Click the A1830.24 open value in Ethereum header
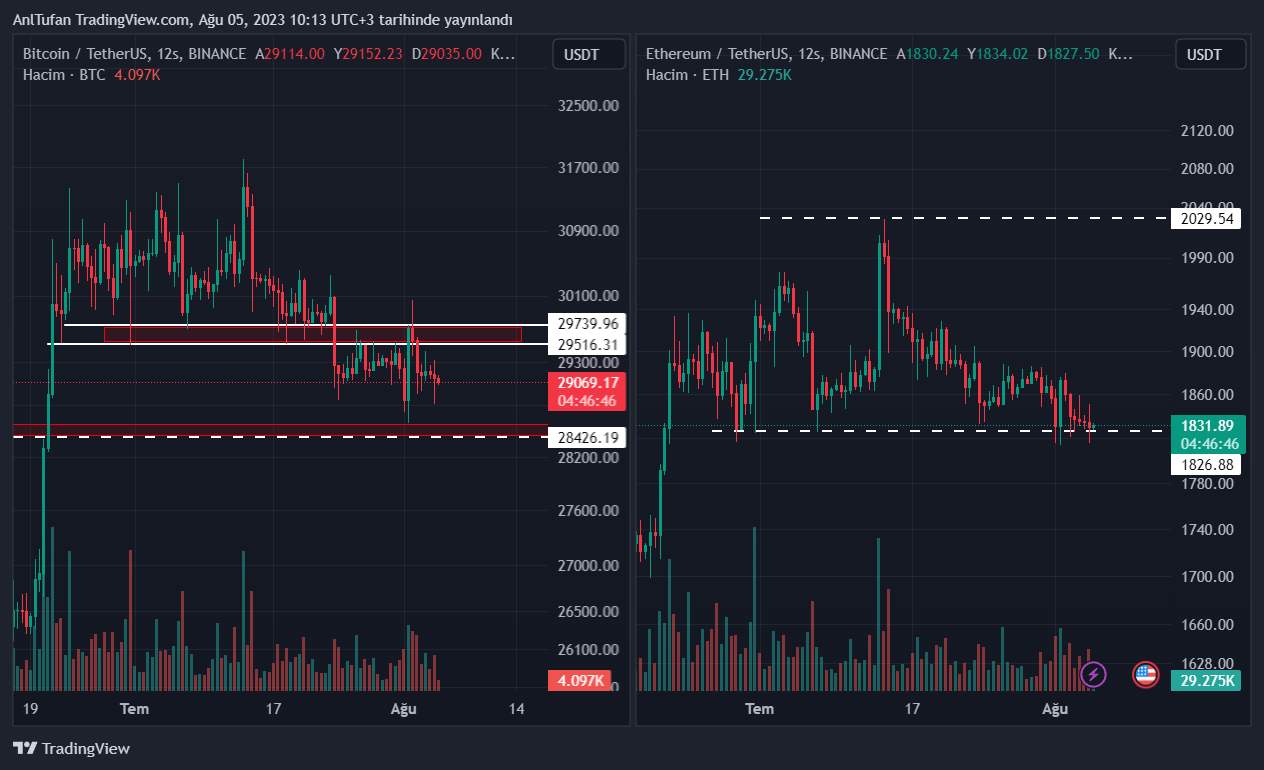Viewport: 1264px width, 770px height. pyautogui.click(x=927, y=54)
